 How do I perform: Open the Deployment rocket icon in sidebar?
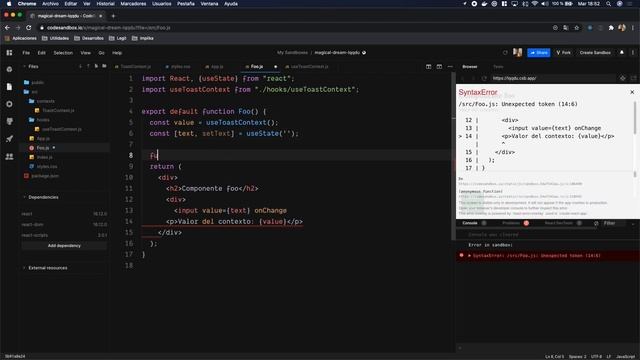pos(9,139)
